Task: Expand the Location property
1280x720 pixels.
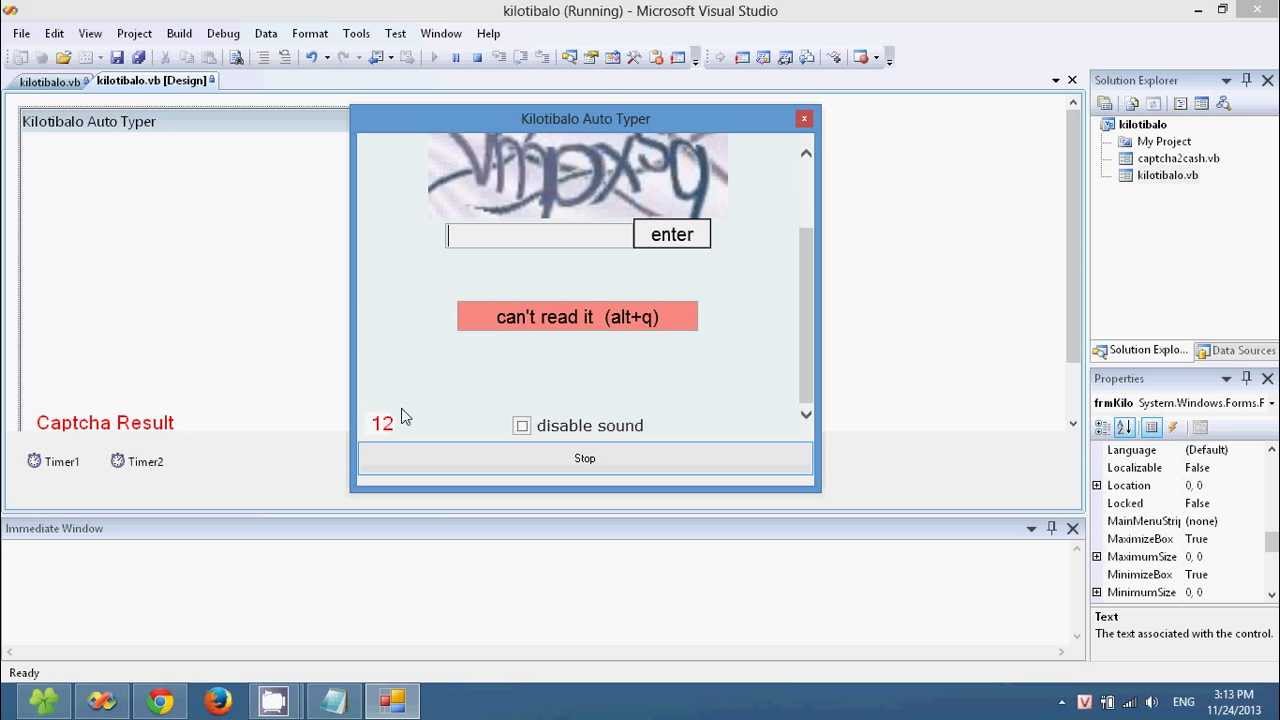Action: pos(1097,485)
